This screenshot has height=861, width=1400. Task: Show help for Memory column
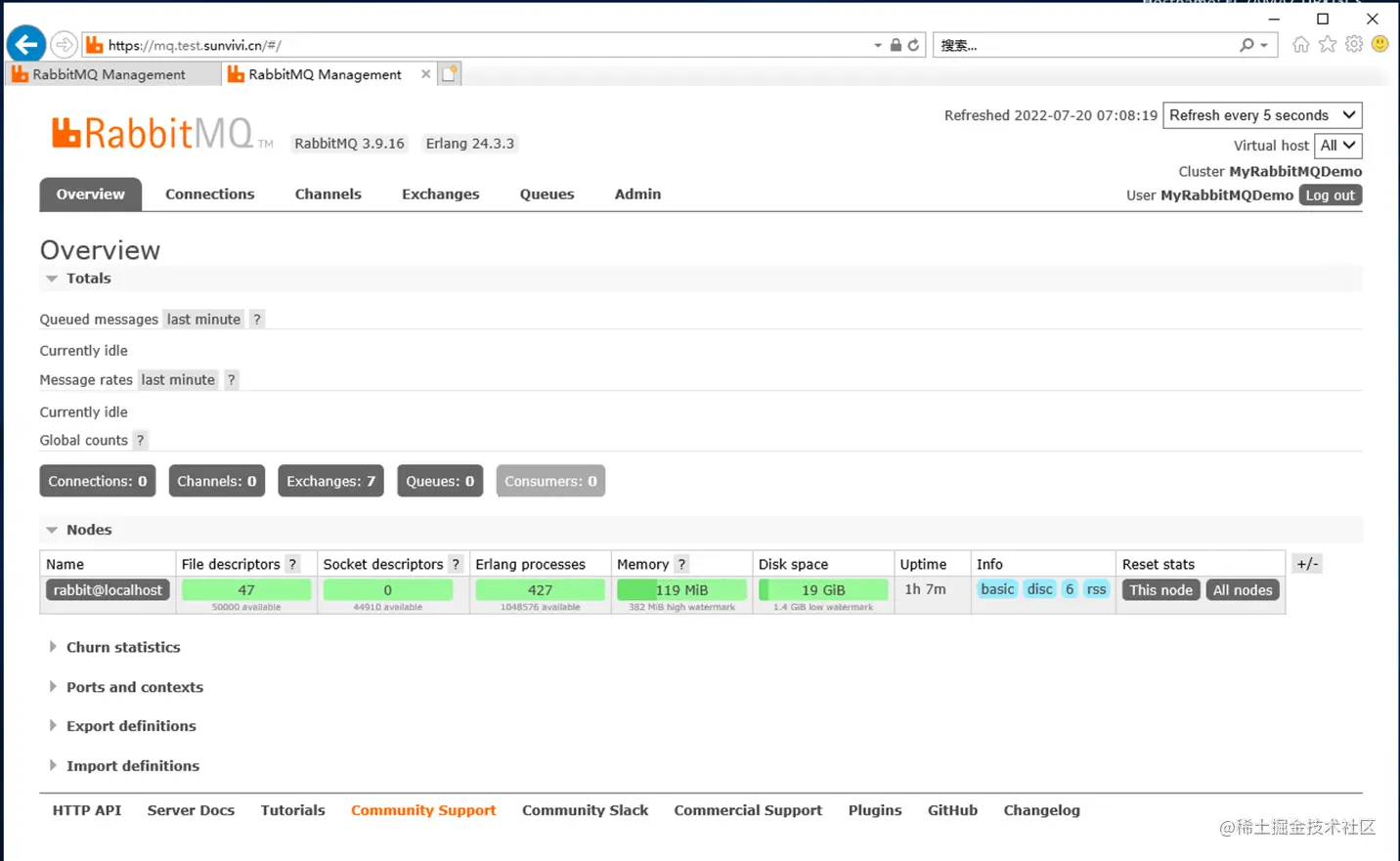point(682,565)
